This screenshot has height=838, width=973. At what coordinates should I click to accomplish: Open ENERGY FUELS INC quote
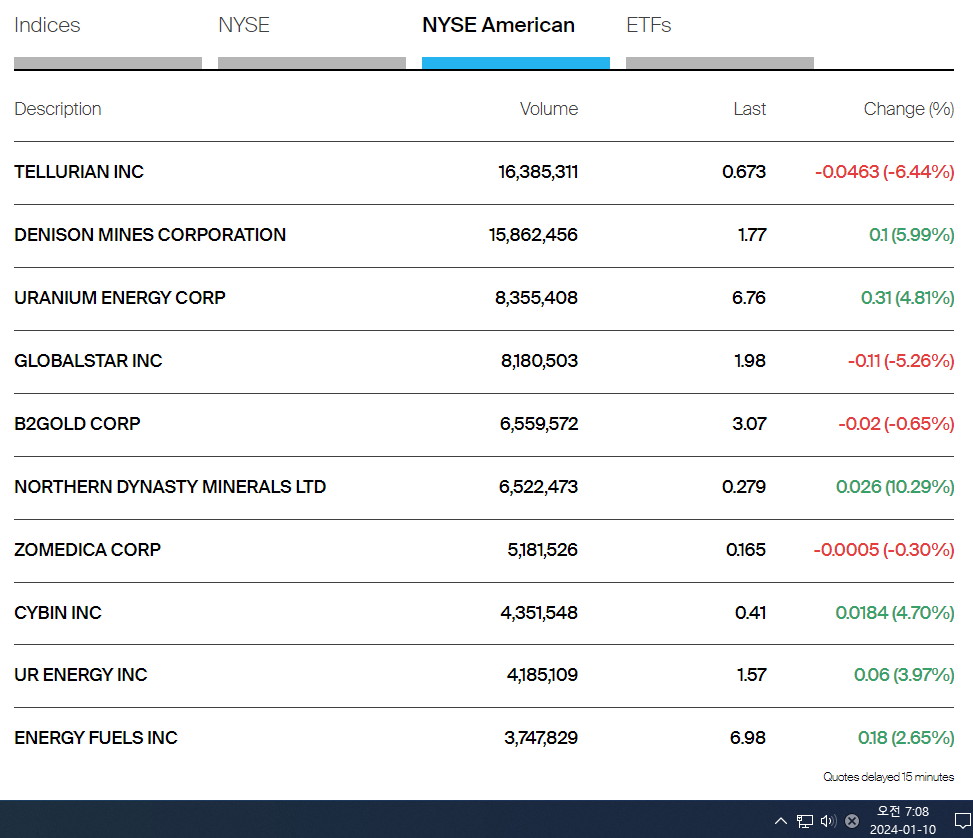coord(96,738)
